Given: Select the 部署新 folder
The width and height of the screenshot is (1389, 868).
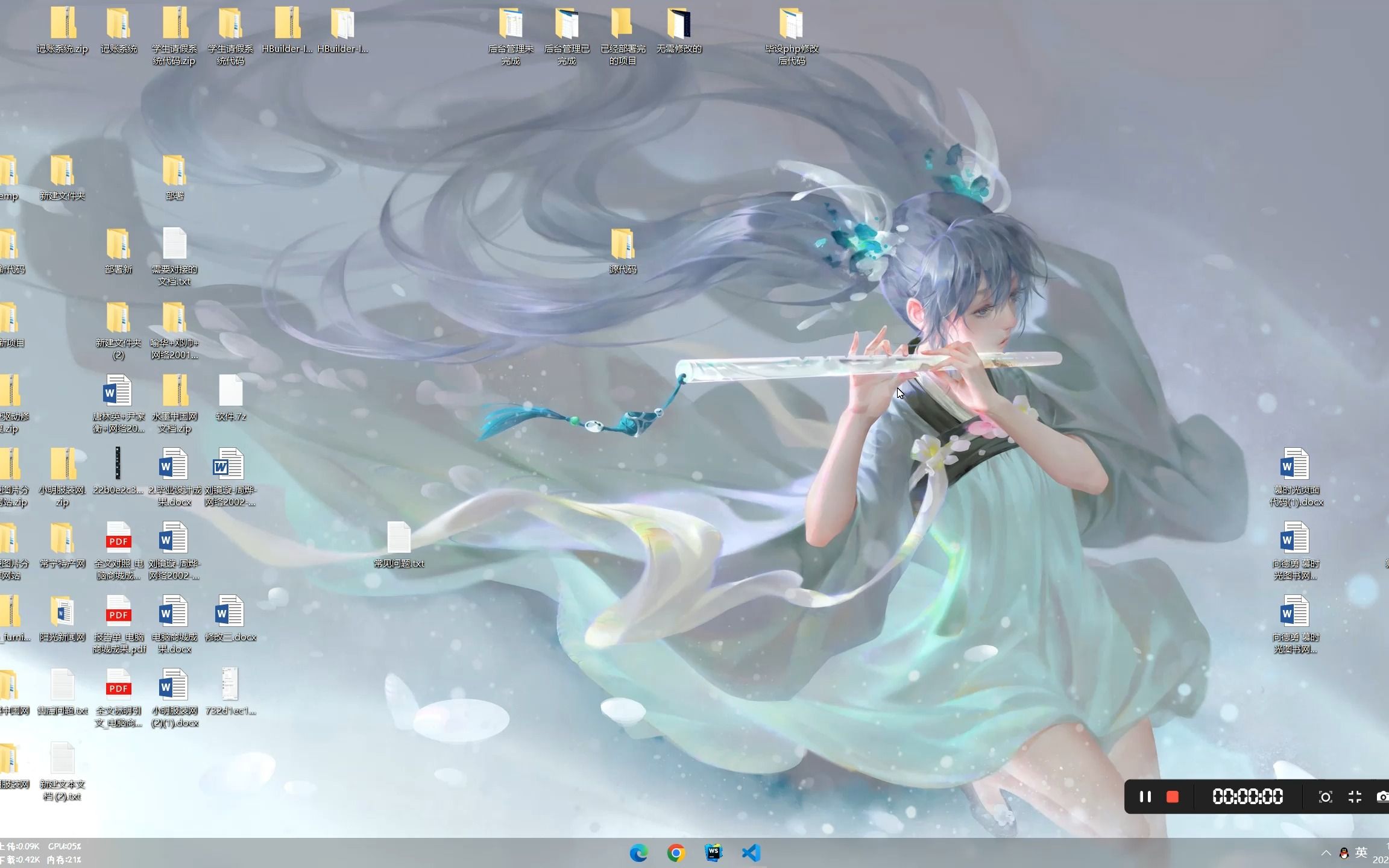Looking at the screenshot, I should pos(118,251).
